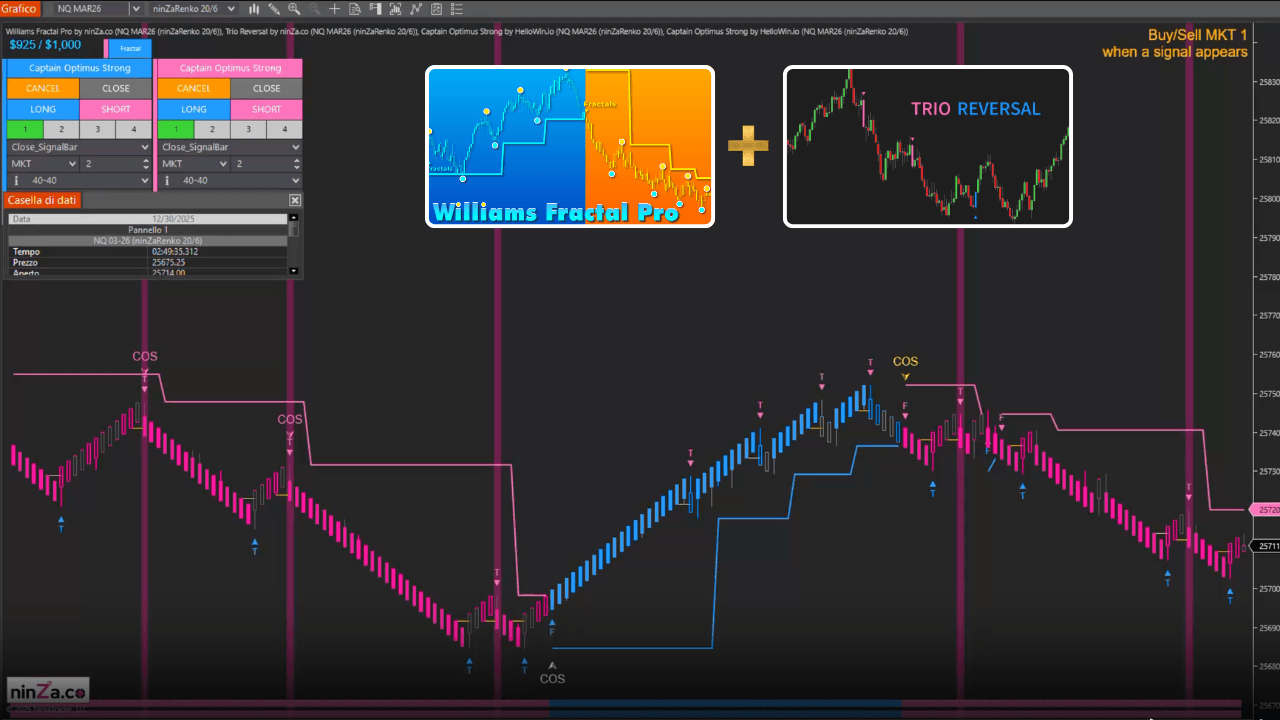Open the drawing tools pencil icon
Viewport: 1280px width, 720px height.
[272, 8]
